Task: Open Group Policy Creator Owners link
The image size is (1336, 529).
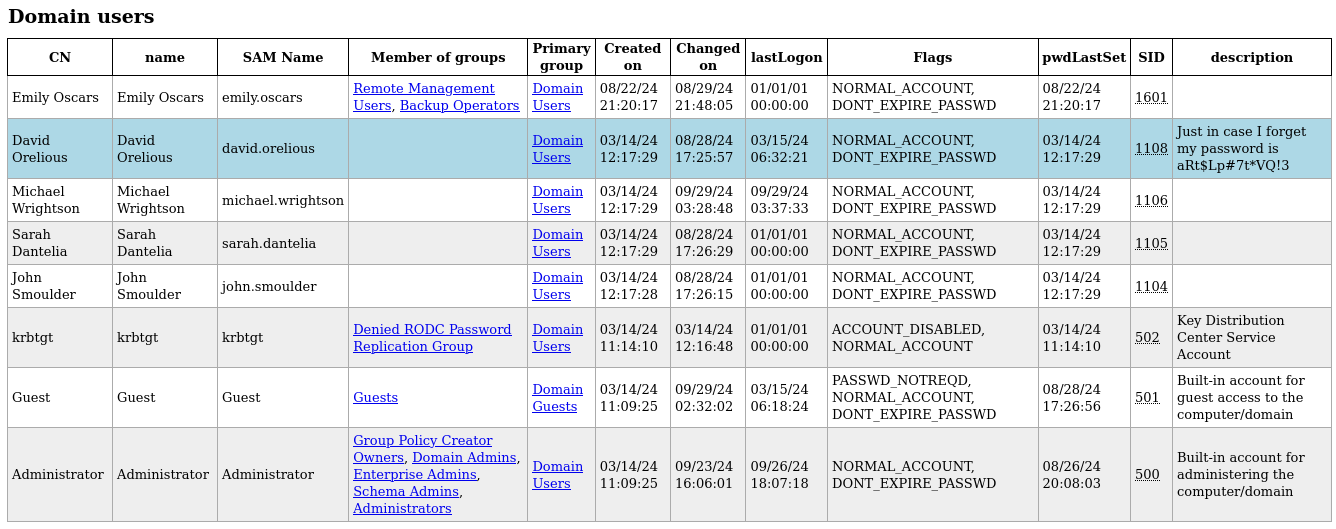Action: [422, 449]
